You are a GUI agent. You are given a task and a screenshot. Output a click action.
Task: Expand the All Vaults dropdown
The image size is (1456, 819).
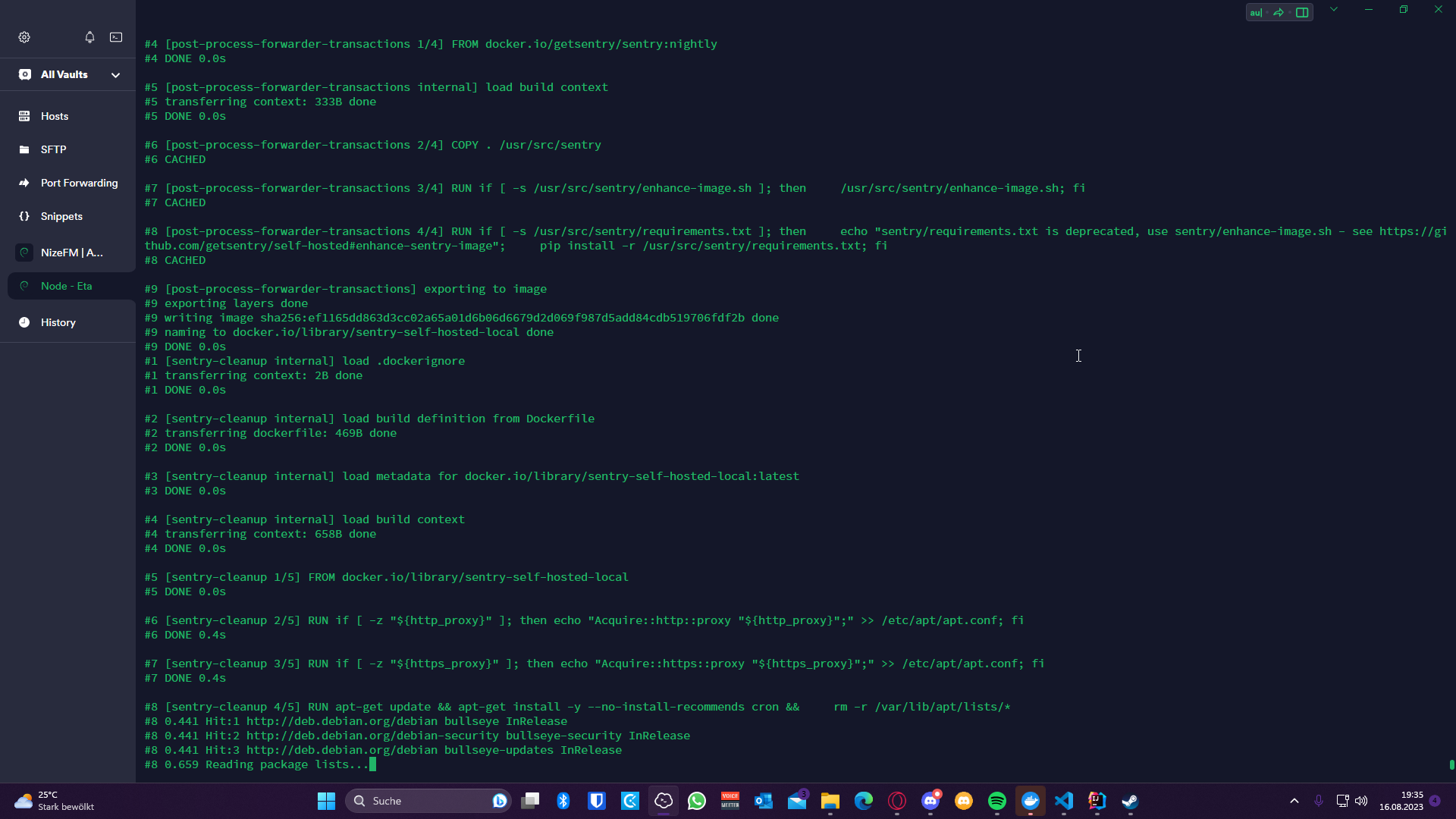(115, 75)
